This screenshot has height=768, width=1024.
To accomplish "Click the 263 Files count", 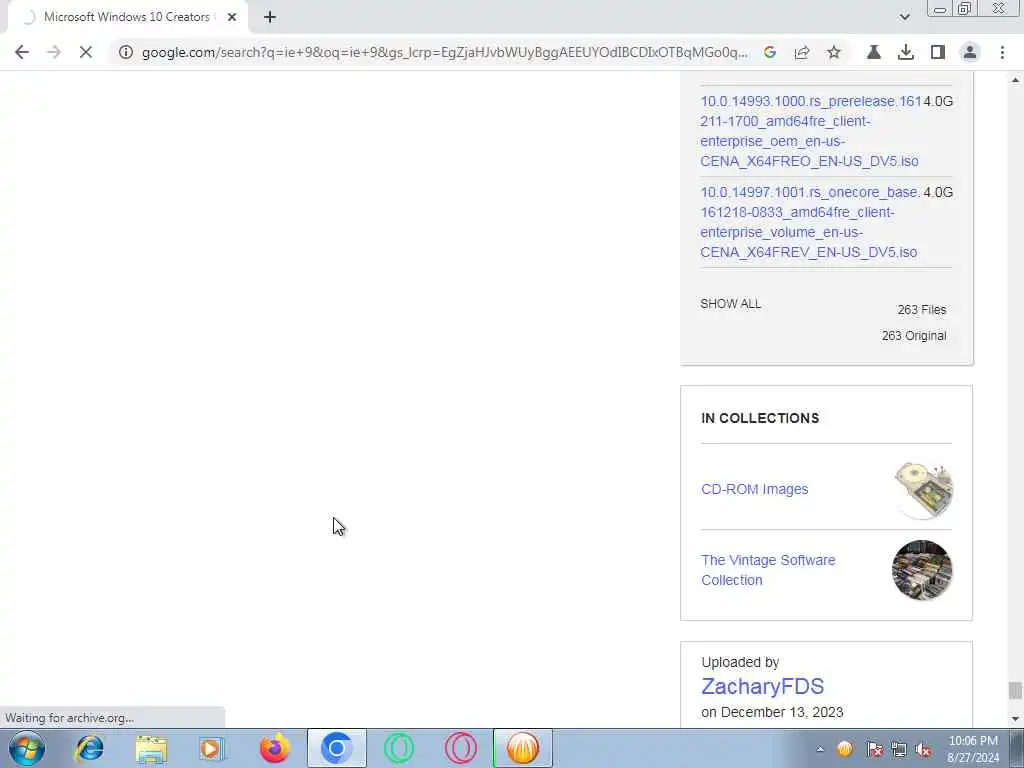I will (x=921, y=310).
